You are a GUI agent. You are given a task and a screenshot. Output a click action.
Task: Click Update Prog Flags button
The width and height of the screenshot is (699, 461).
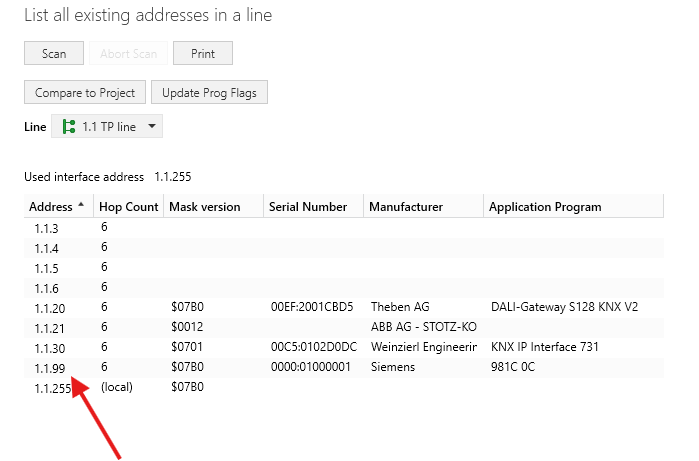pyautogui.click(x=209, y=93)
